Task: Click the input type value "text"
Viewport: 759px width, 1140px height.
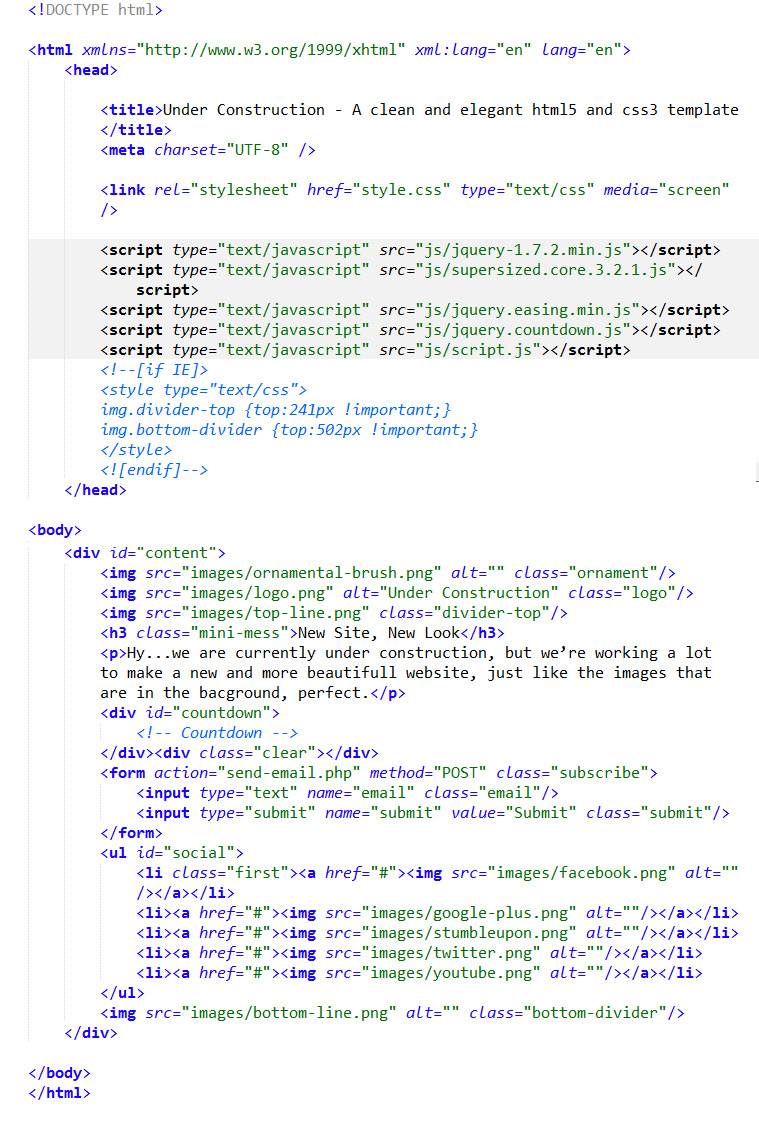Action: pos(271,793)
